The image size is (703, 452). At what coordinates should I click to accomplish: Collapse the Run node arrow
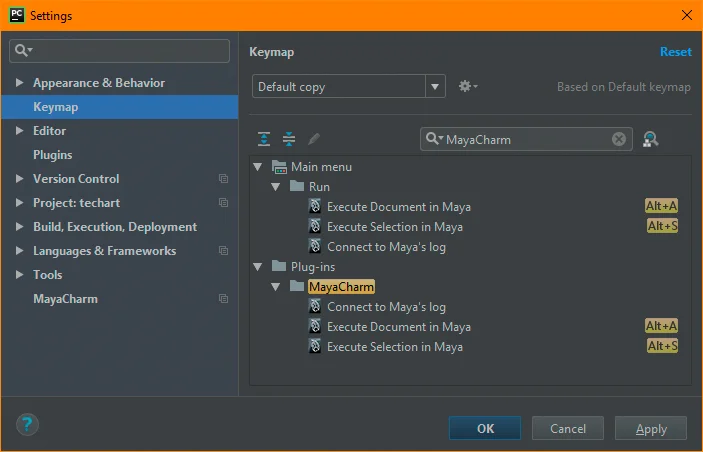276,187
